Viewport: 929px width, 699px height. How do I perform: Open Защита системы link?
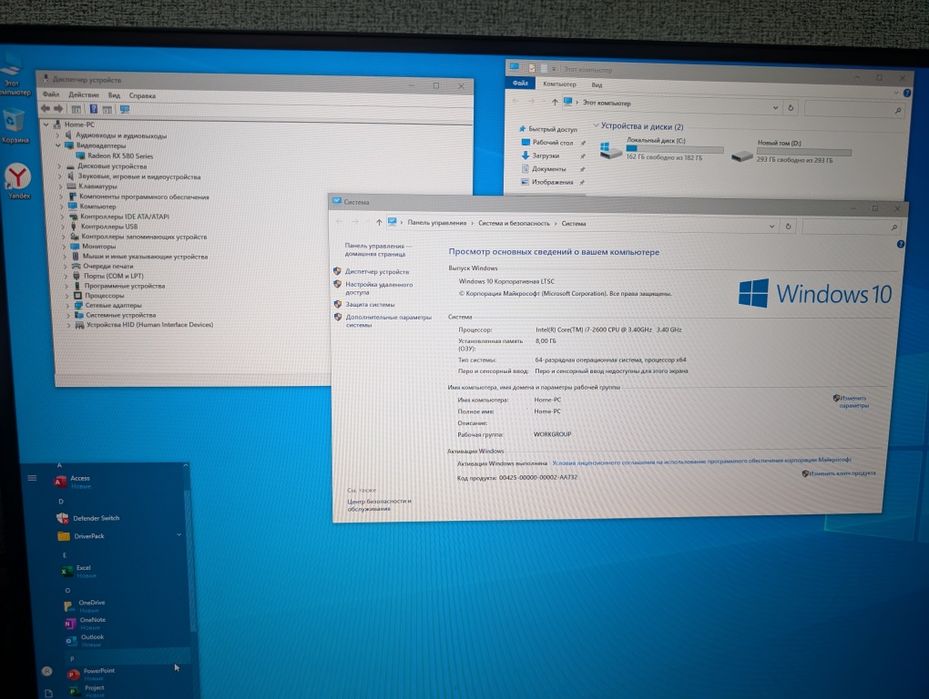370,304
